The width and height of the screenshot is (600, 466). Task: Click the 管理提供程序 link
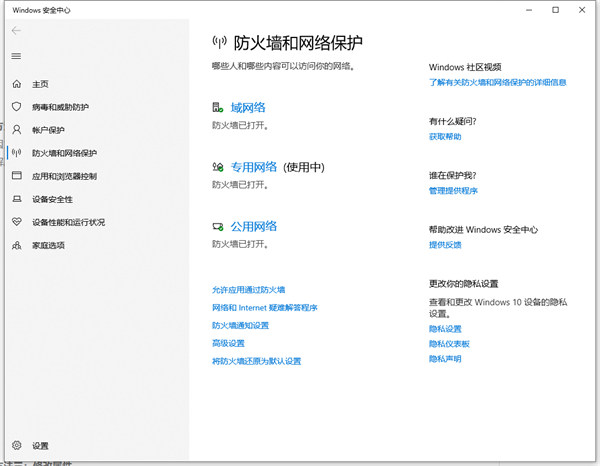(453, 191)
